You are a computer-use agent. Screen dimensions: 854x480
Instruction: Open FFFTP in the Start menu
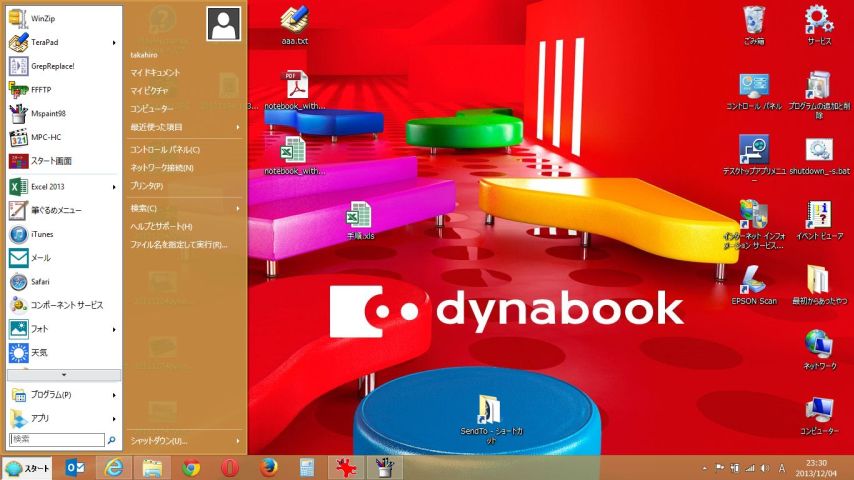(40, 89)
